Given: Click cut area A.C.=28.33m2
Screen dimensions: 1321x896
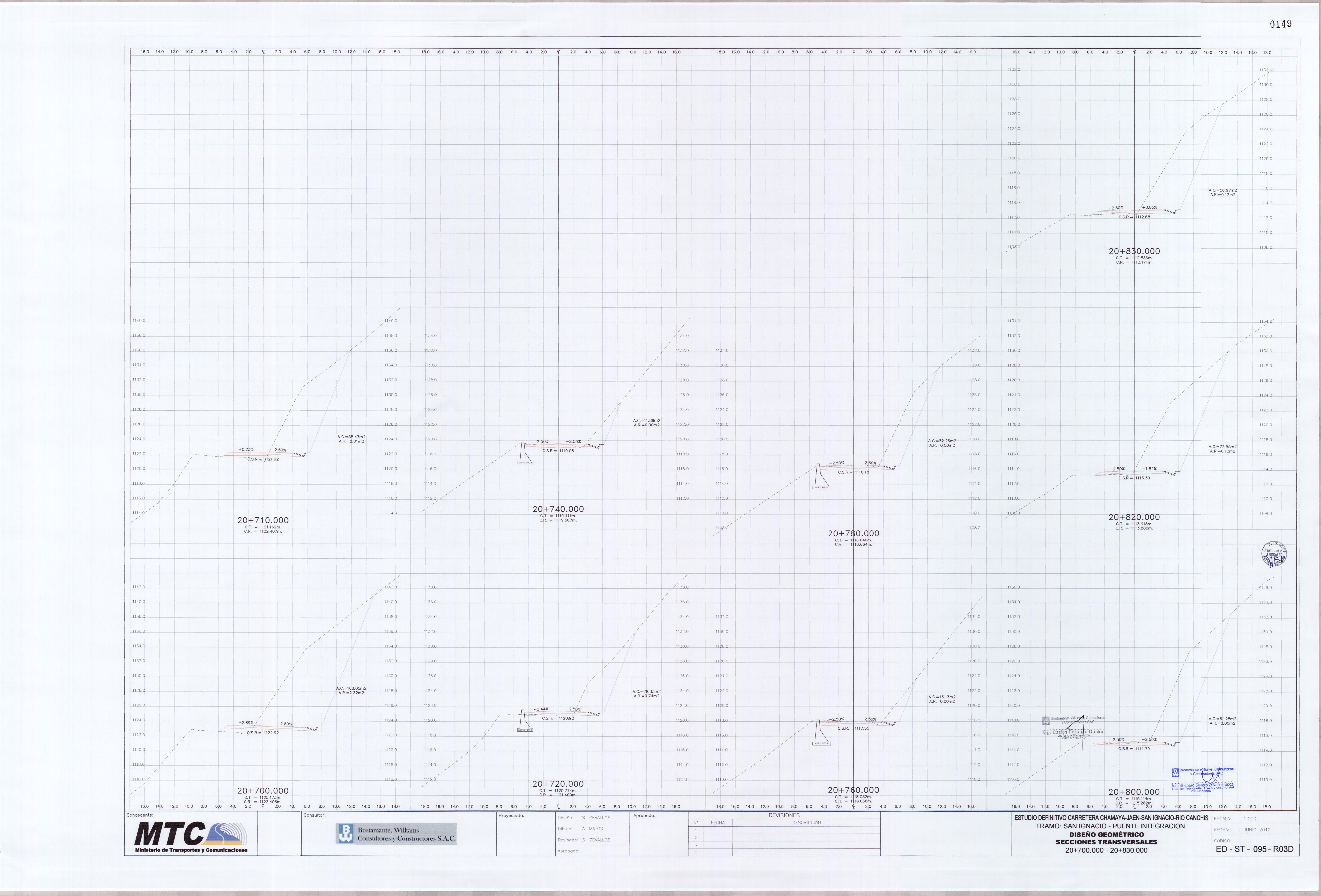Looking at the screenshot, I should (x=647, y=691).
